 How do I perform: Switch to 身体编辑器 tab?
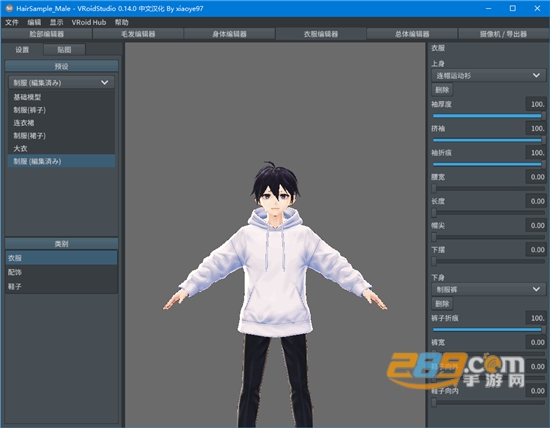tap(229, 34)
